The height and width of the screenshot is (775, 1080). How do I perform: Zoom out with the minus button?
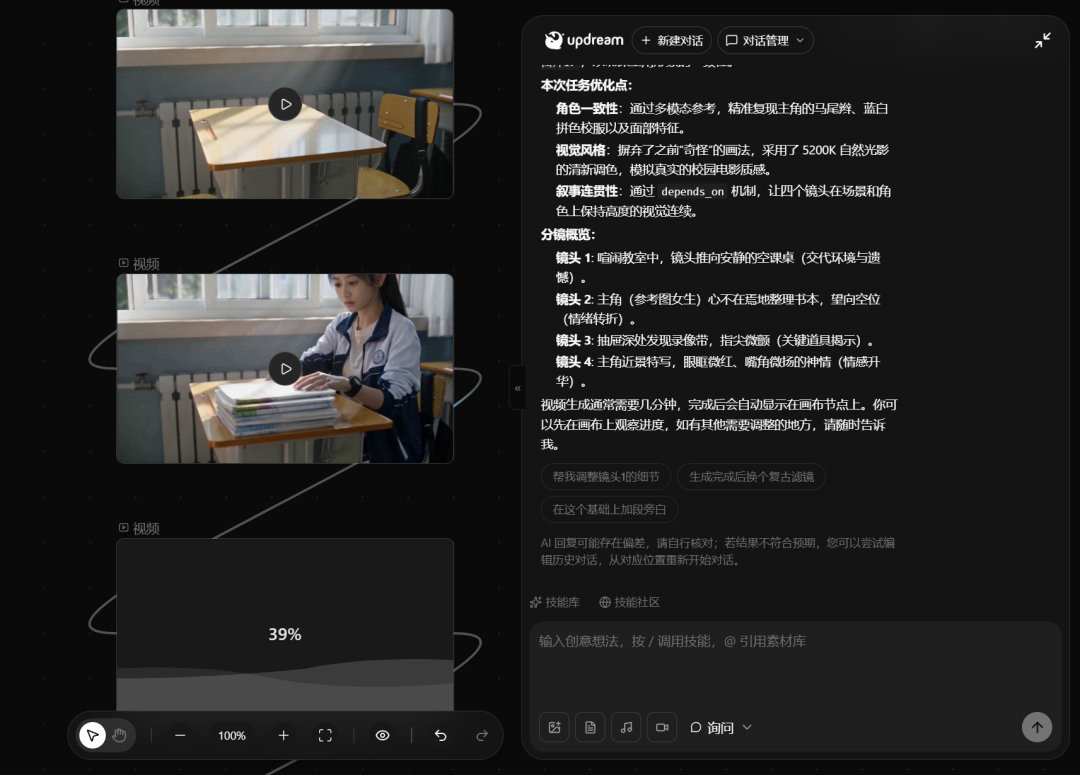[180, 736]
